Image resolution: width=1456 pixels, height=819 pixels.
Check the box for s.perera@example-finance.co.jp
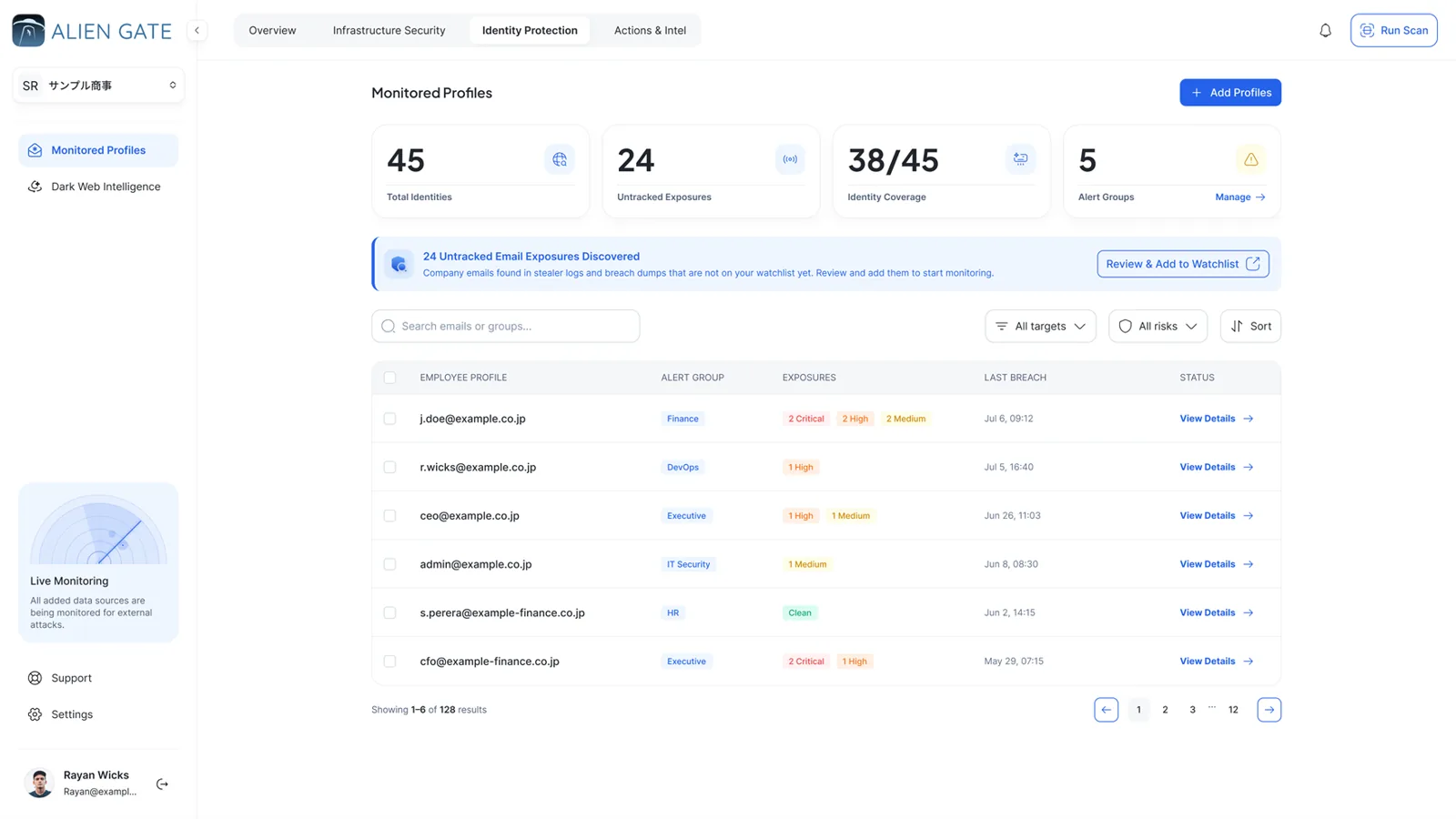pyautogui.click(x=389, y=612)
